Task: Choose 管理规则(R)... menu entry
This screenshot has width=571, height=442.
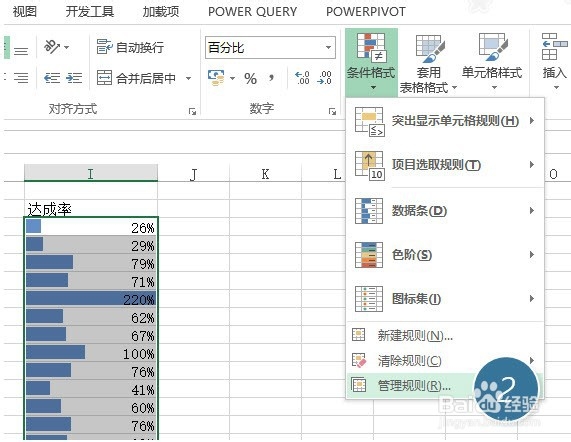Action: [x=445, y=385]
